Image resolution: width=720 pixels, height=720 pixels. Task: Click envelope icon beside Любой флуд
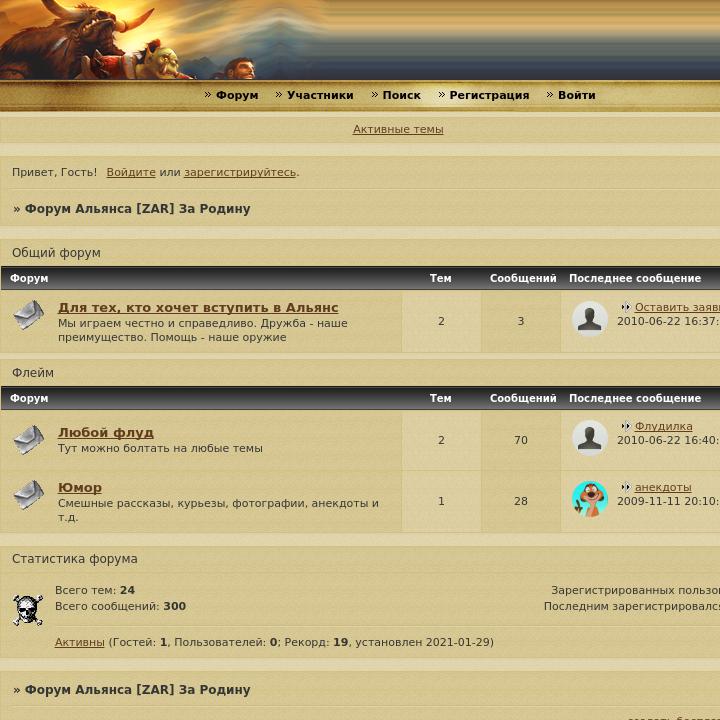(x=28, y=439)
